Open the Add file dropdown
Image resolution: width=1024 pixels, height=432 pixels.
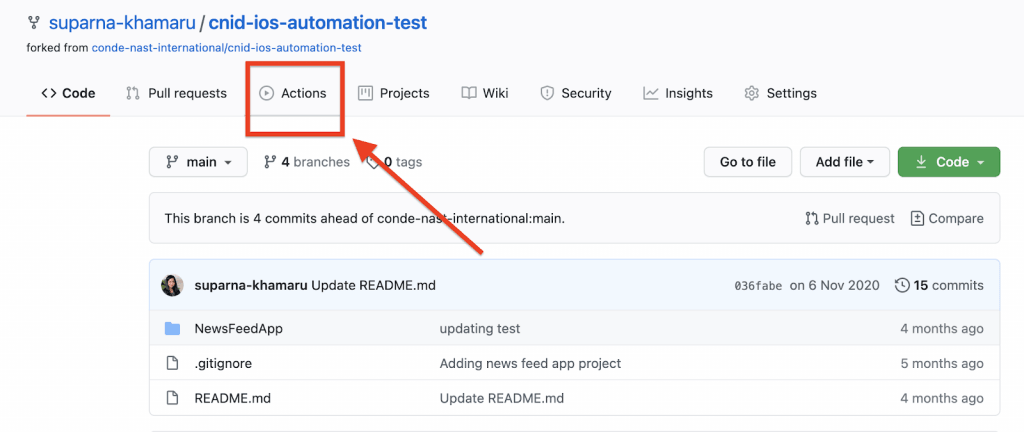844,162
